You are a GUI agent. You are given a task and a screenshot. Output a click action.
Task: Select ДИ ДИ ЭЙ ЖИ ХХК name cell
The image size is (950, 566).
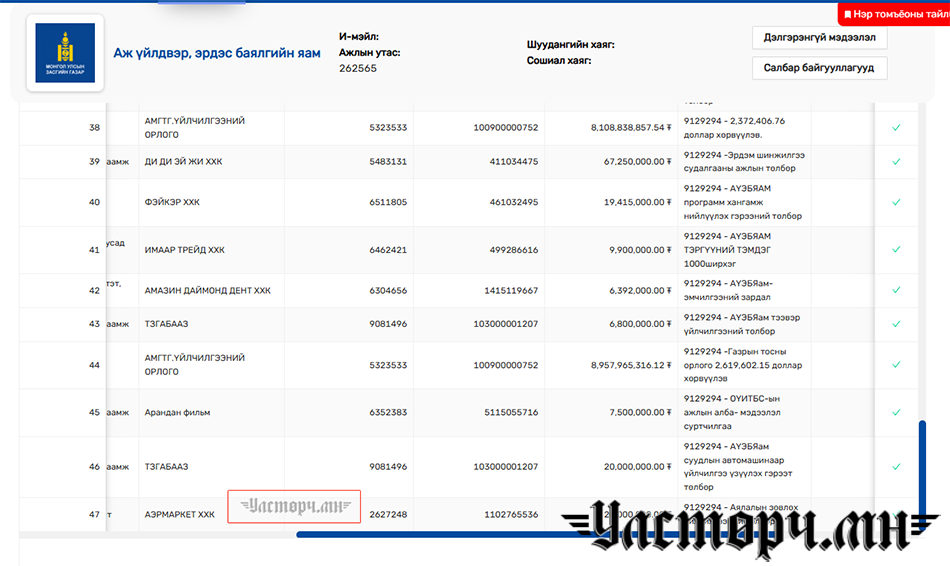184,161
